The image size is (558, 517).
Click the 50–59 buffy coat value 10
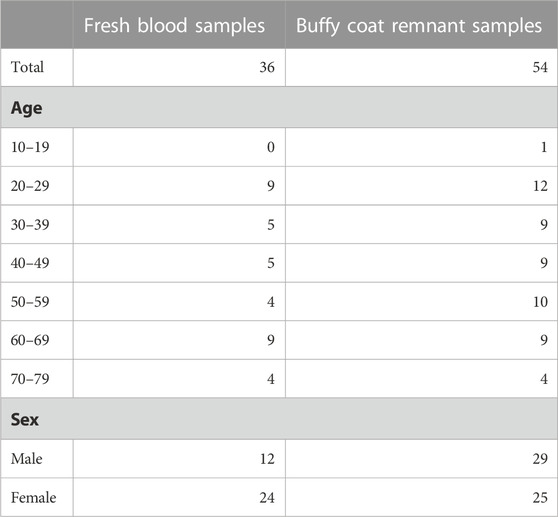(x=540, y=302)
